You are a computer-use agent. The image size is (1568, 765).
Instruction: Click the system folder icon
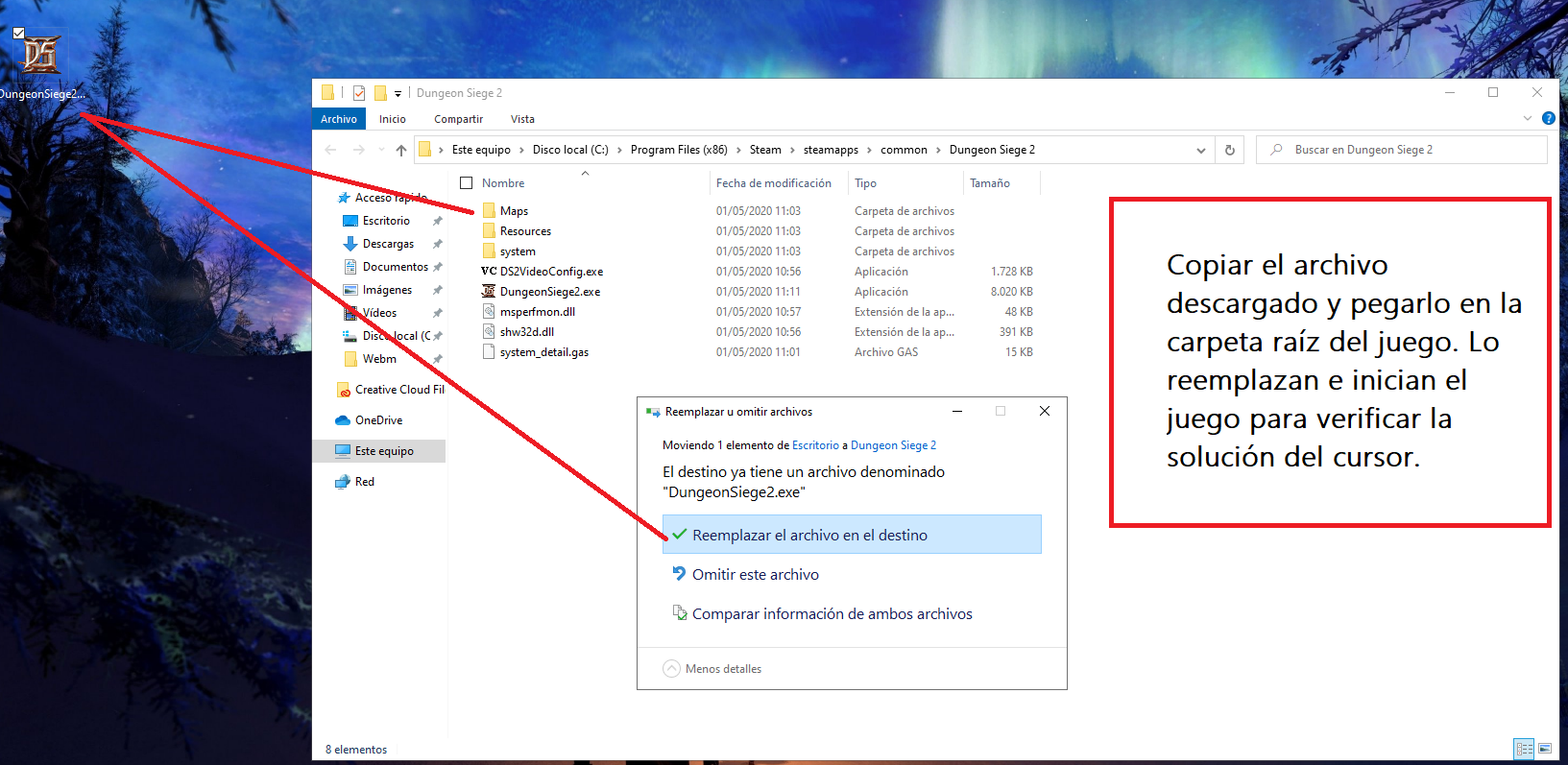489,251
